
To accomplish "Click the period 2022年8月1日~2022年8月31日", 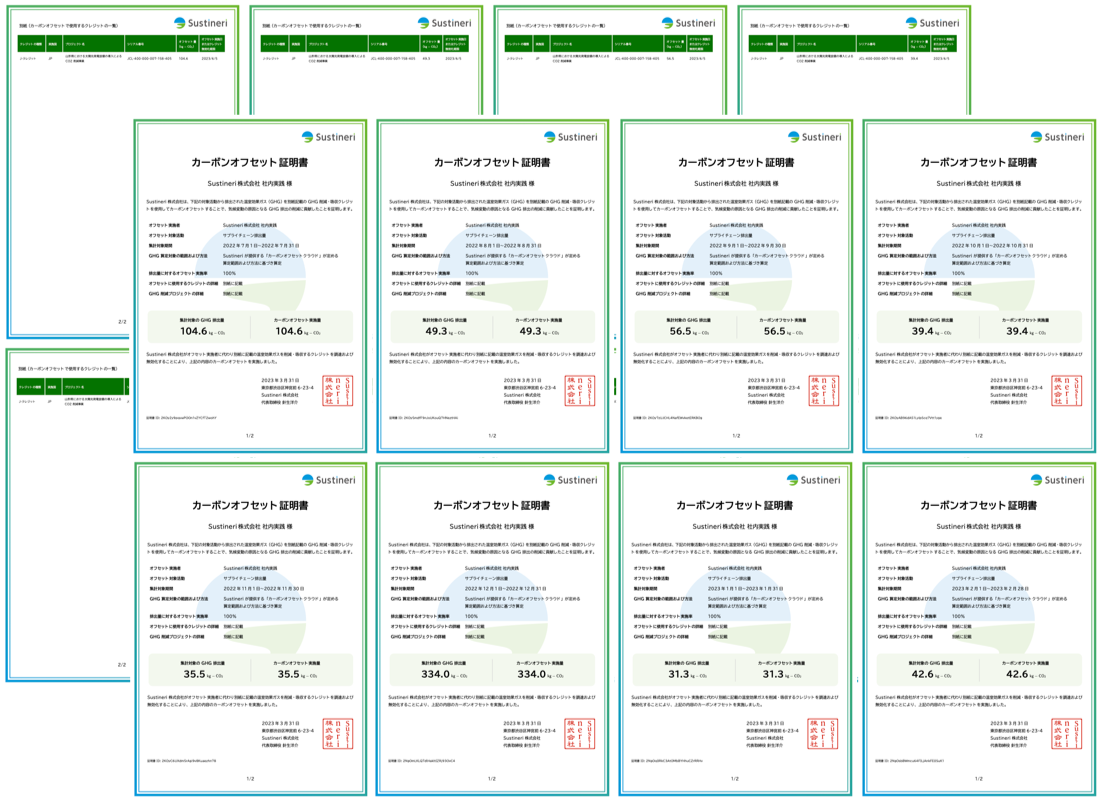I will pyautogui.click(x=504, y=246).
